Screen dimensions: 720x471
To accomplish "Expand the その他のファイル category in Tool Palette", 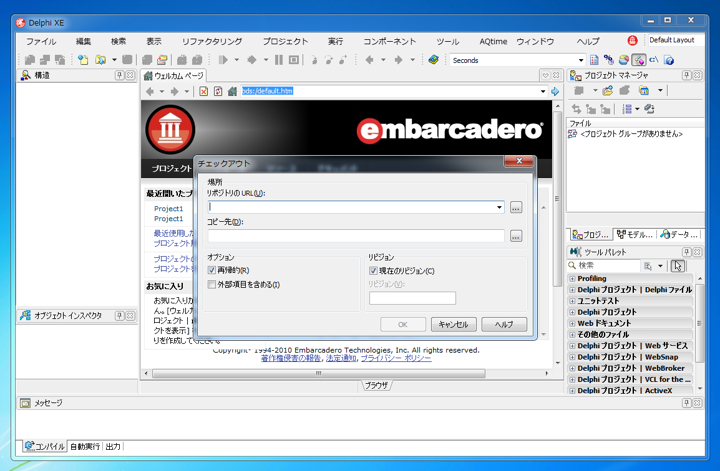I will (572, 335).
